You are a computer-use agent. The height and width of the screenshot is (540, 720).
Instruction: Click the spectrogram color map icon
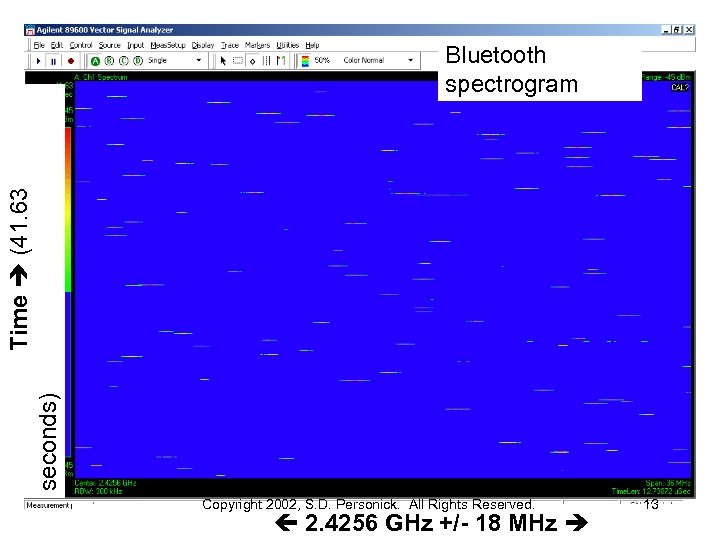(305, 61)
